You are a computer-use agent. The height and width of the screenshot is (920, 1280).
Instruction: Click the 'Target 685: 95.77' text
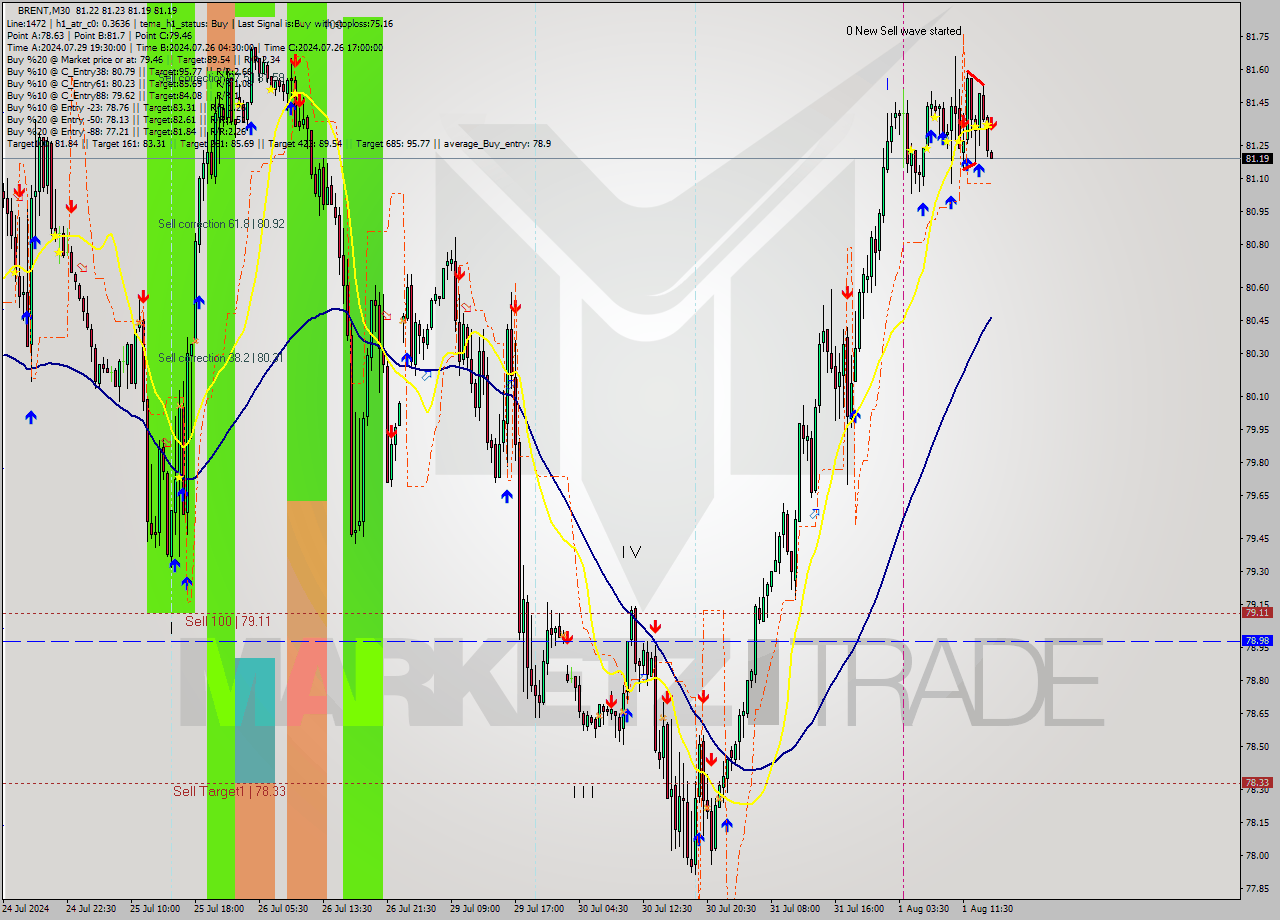(x=393, y=144)
